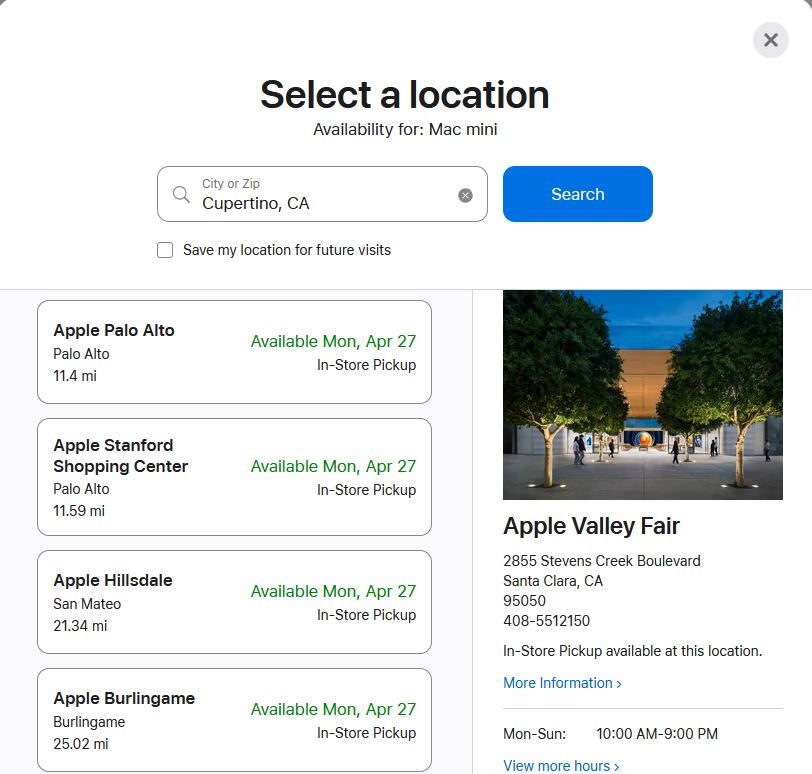The image size is (812, 774).
Task: Click the Mon-Sun: hours label
Action: (x=534, y=734)
